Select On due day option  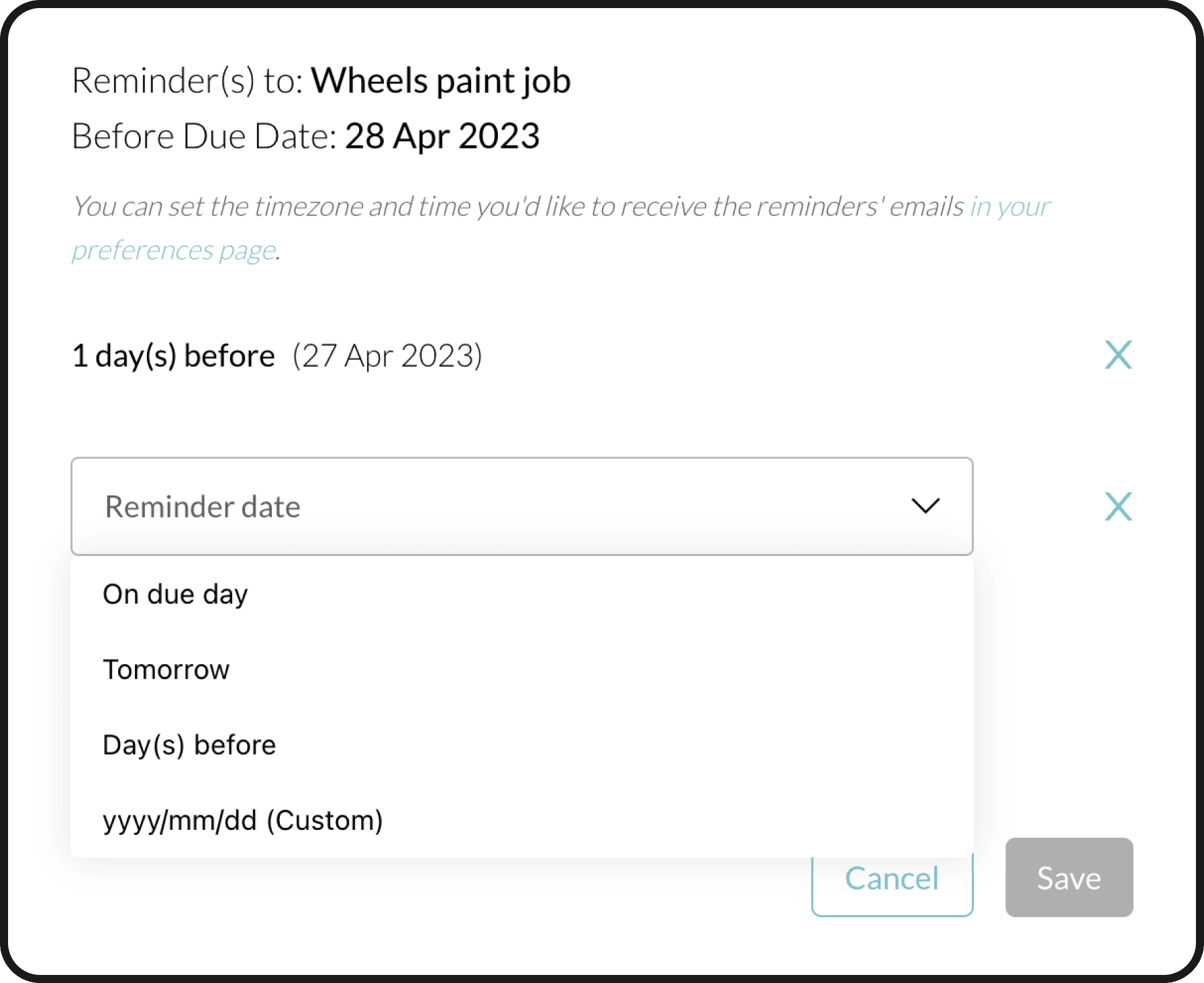point(175,593)
